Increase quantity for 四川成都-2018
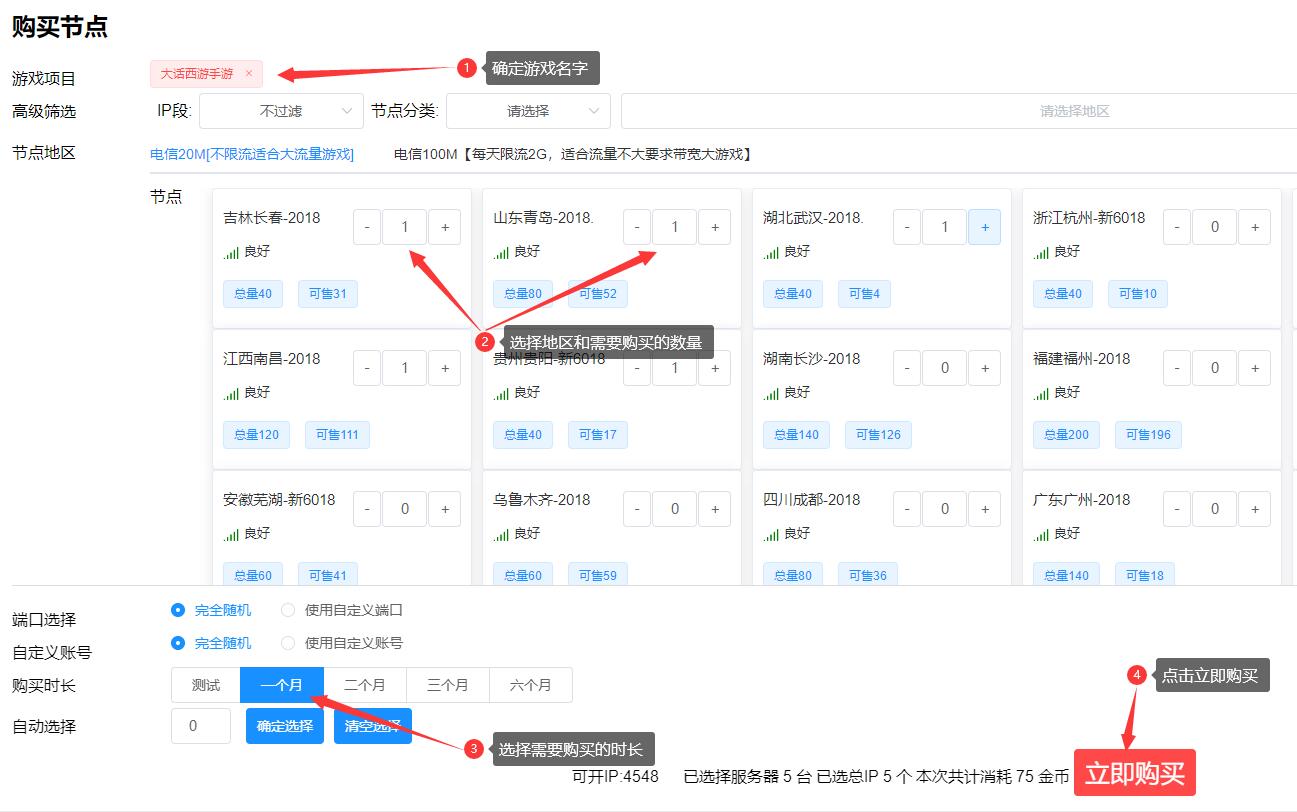This screenshot has height=812, width=1297. [x=985, y=509]
